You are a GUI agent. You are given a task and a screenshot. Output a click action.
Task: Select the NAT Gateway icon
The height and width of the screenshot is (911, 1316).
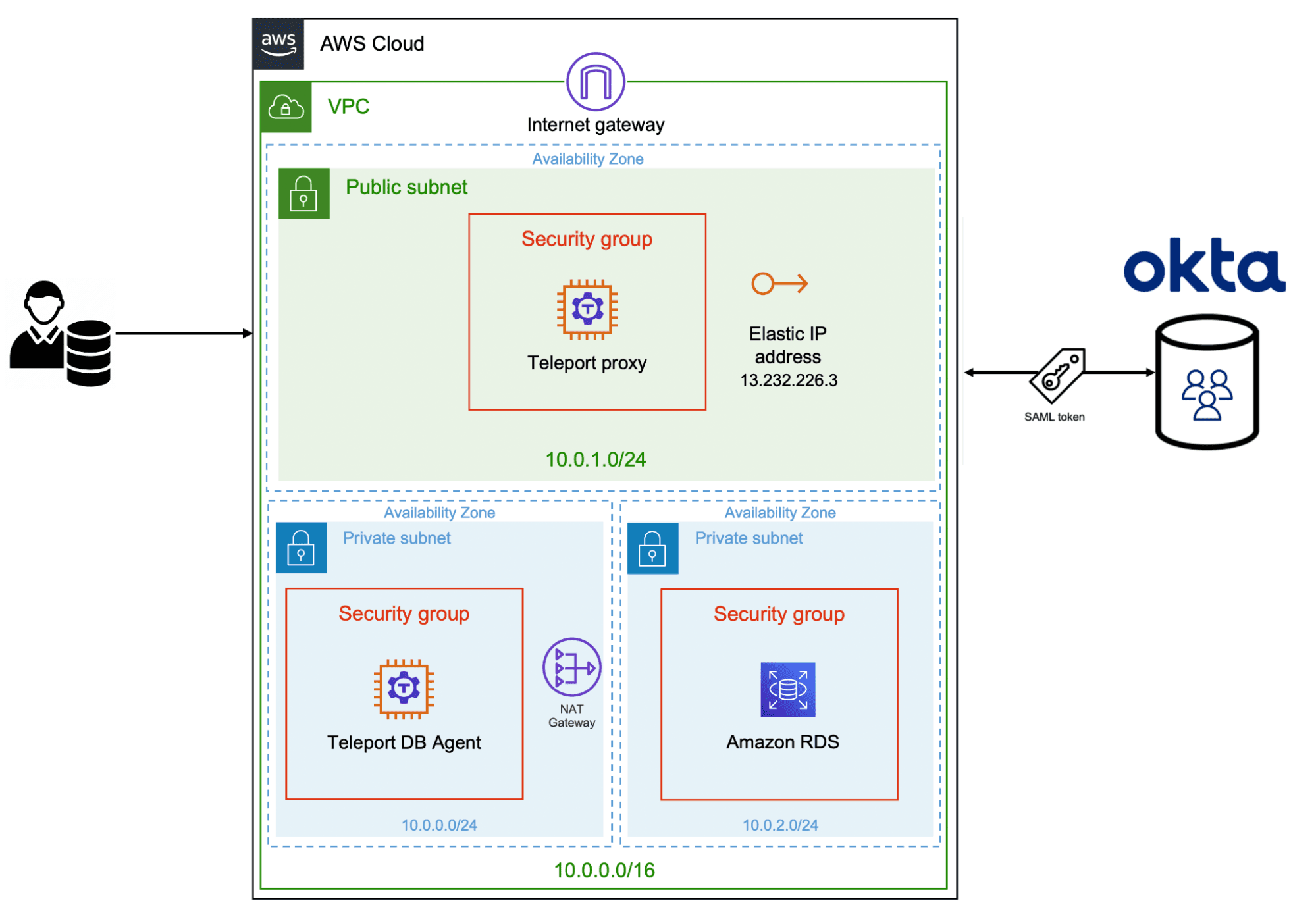[571, 667]
